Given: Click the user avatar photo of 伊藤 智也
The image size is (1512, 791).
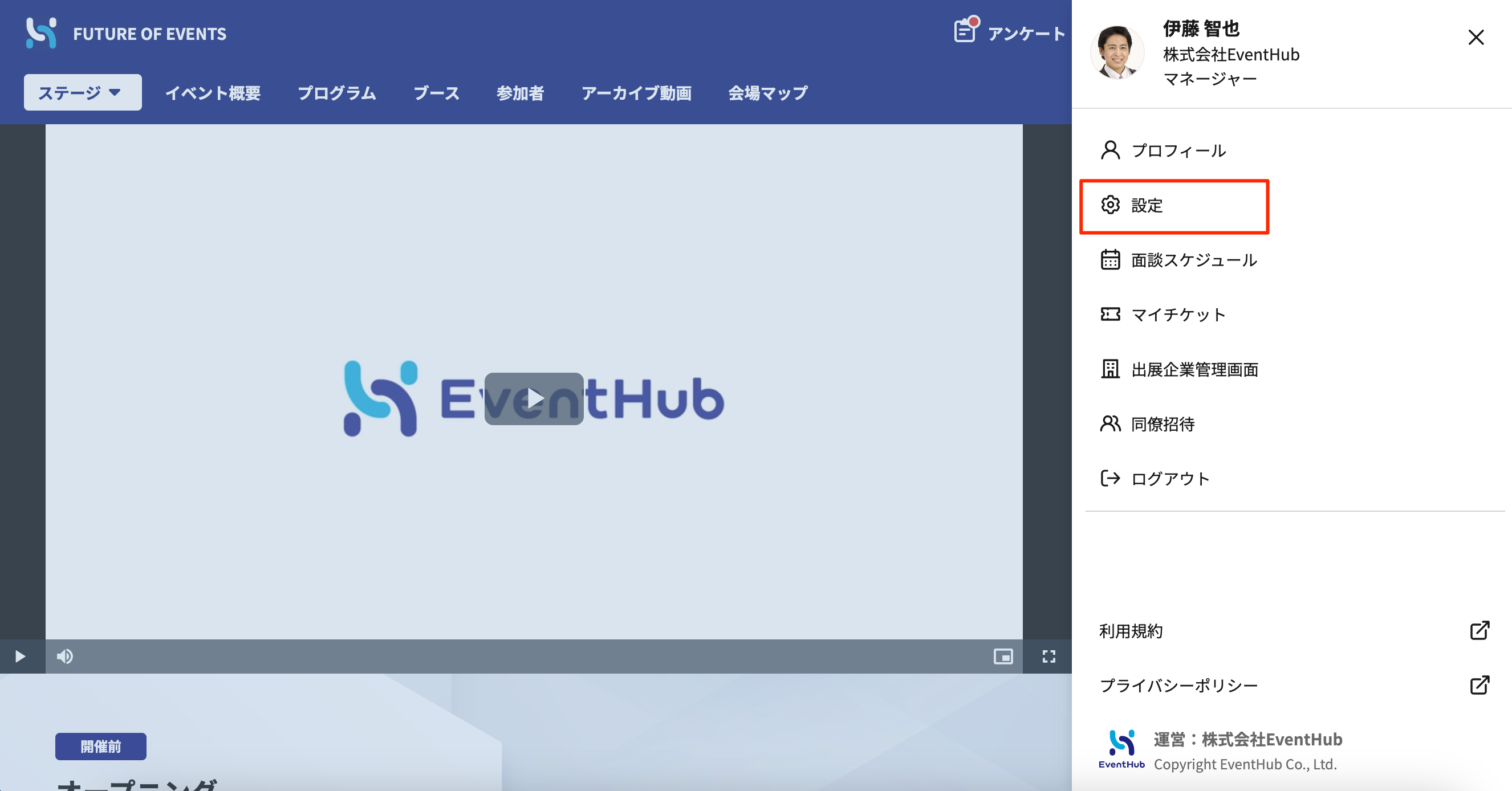Looking at the screenshot, I should pyautogui.click(x=1117, y=52).
